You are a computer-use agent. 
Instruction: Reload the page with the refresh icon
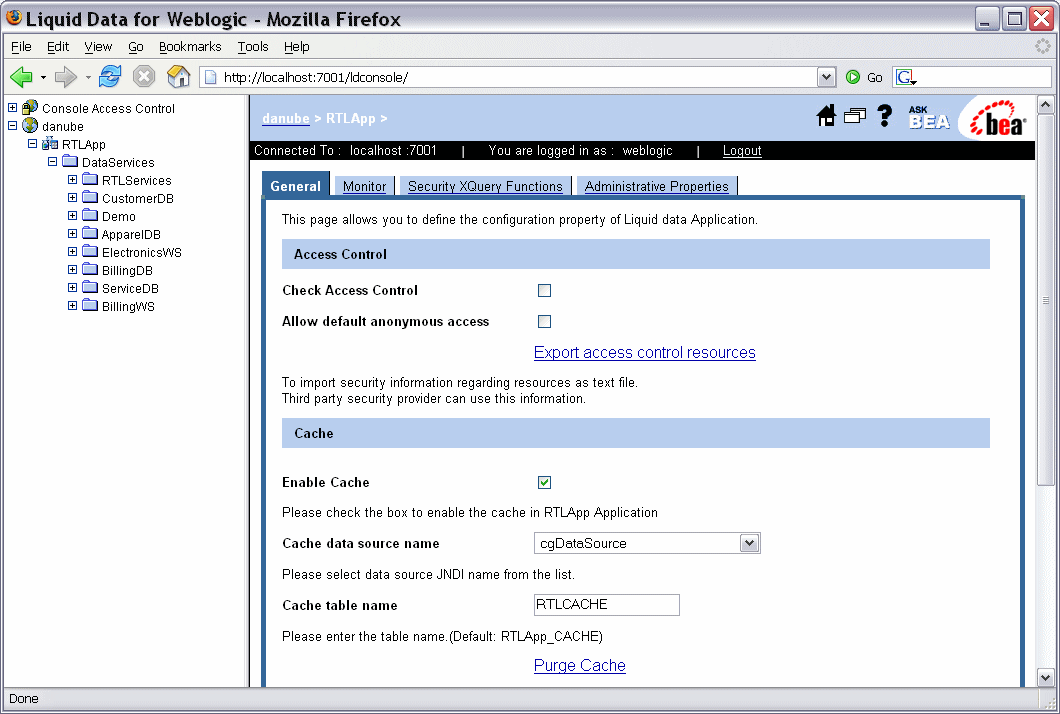click(x=110, y=76)
